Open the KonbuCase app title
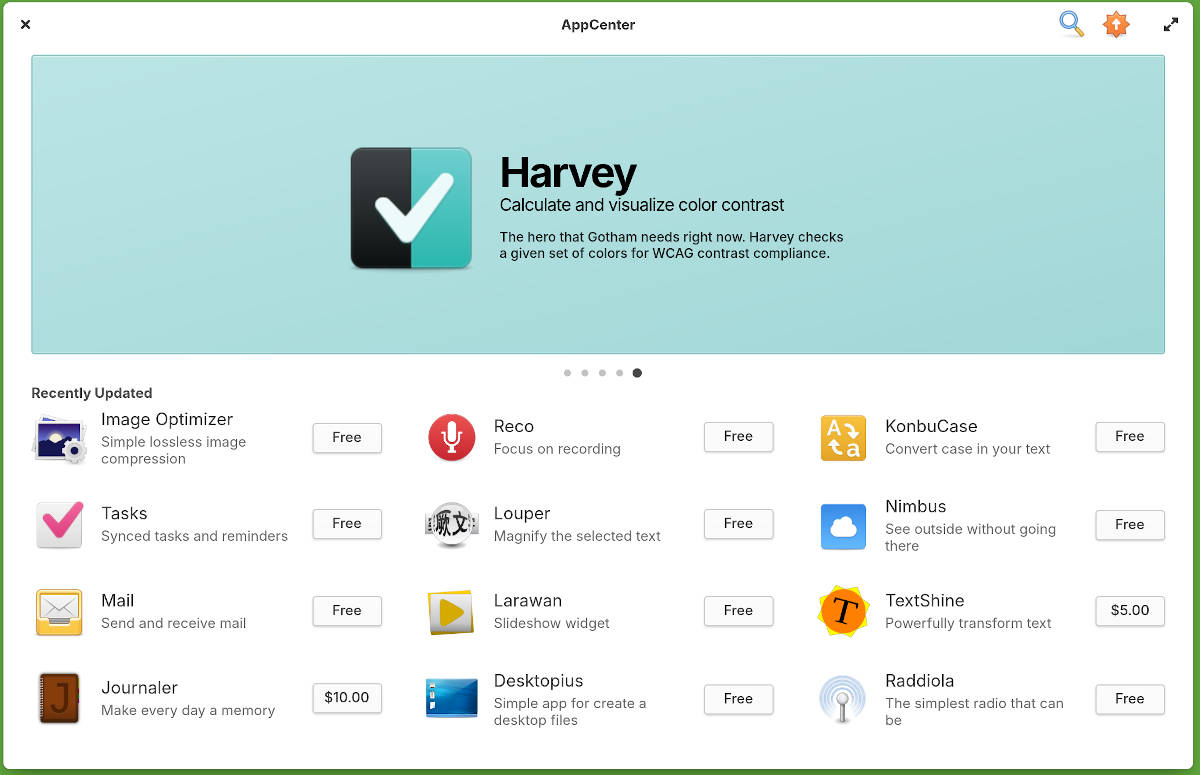Screen dimensions: 1200x775 [x=931, y=426]
